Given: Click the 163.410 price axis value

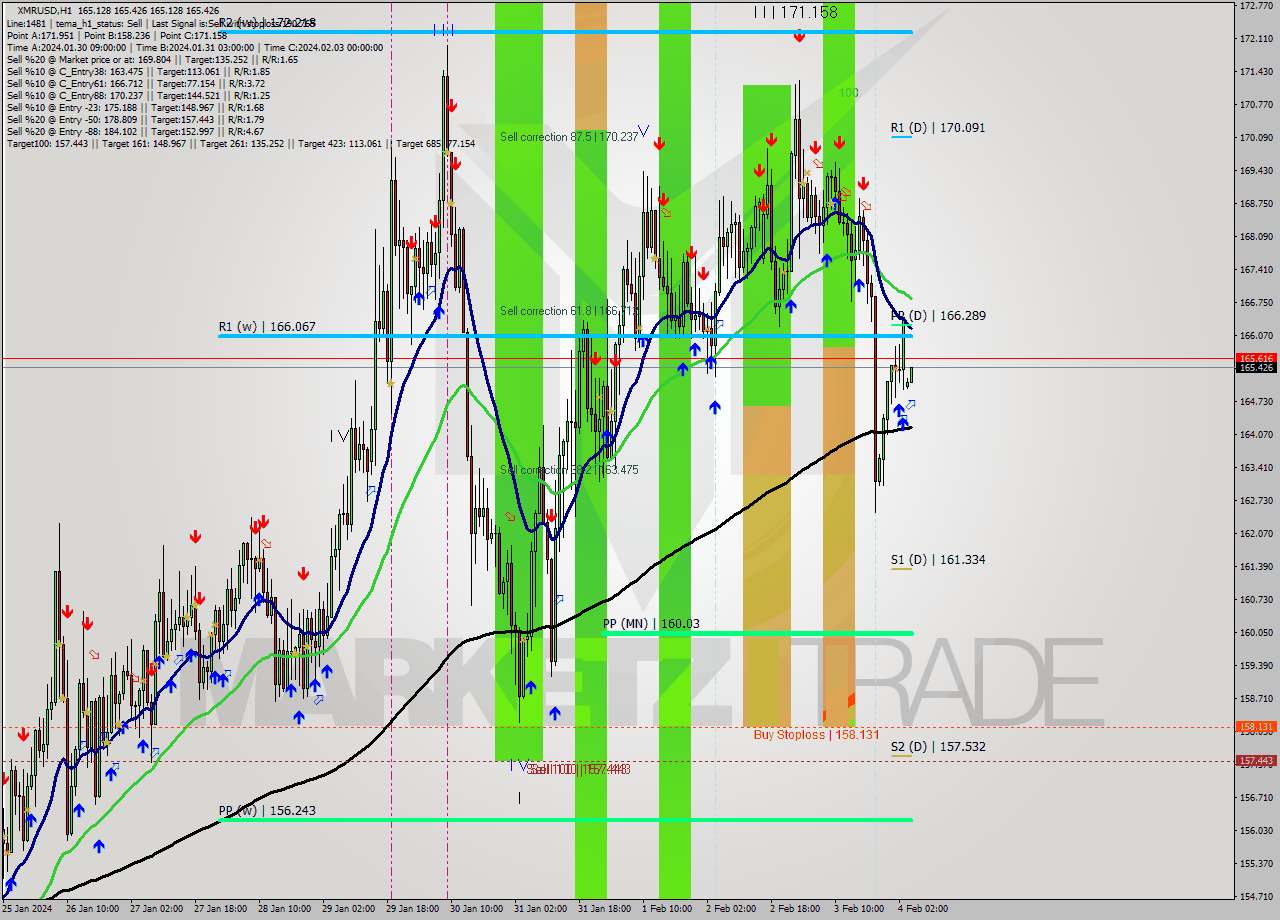Looking at the screenshot, I should tap(1256, 468).
